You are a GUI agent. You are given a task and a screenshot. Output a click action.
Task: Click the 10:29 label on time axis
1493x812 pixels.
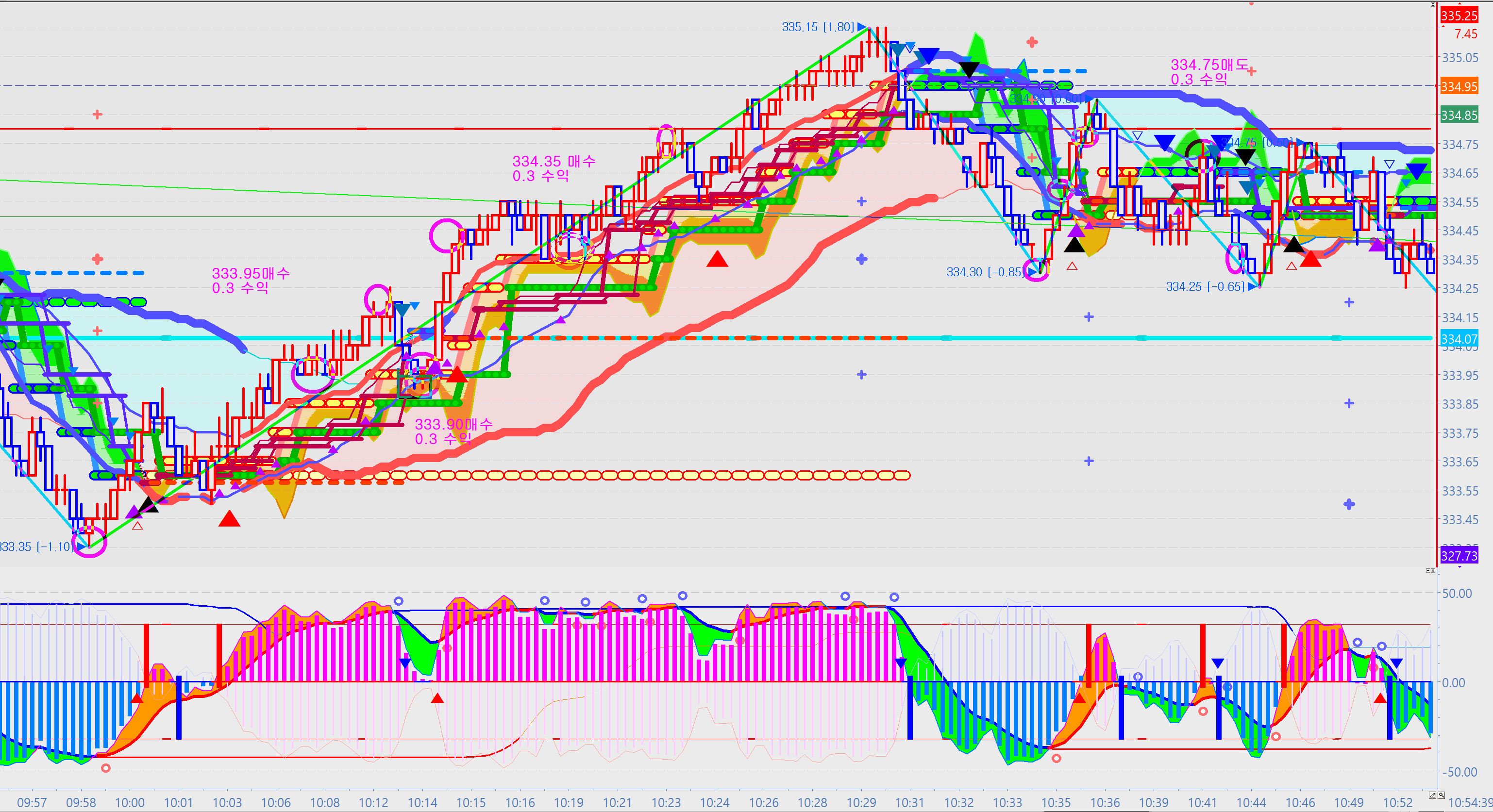point(861,802)
